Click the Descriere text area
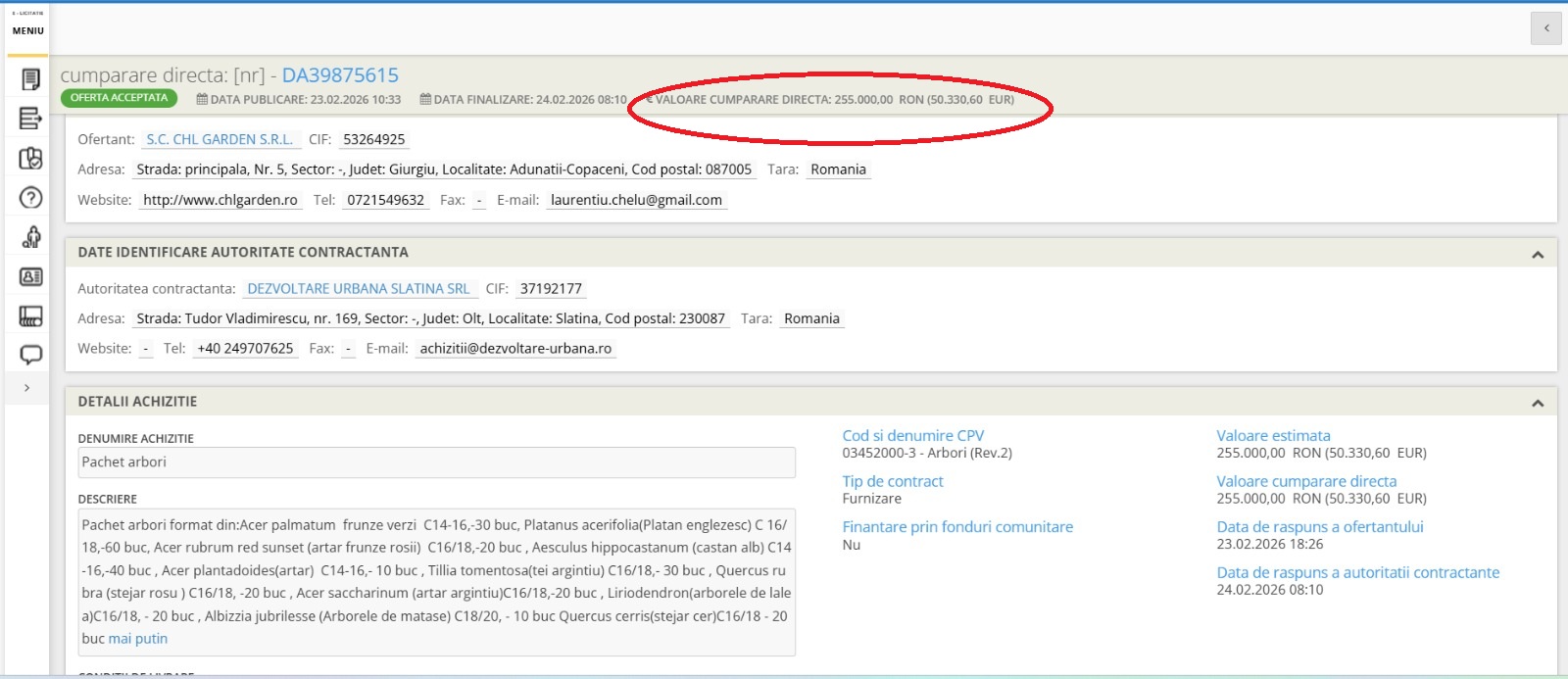The width and height of the screenshot is (1568, 679). (x=436, y=581)
